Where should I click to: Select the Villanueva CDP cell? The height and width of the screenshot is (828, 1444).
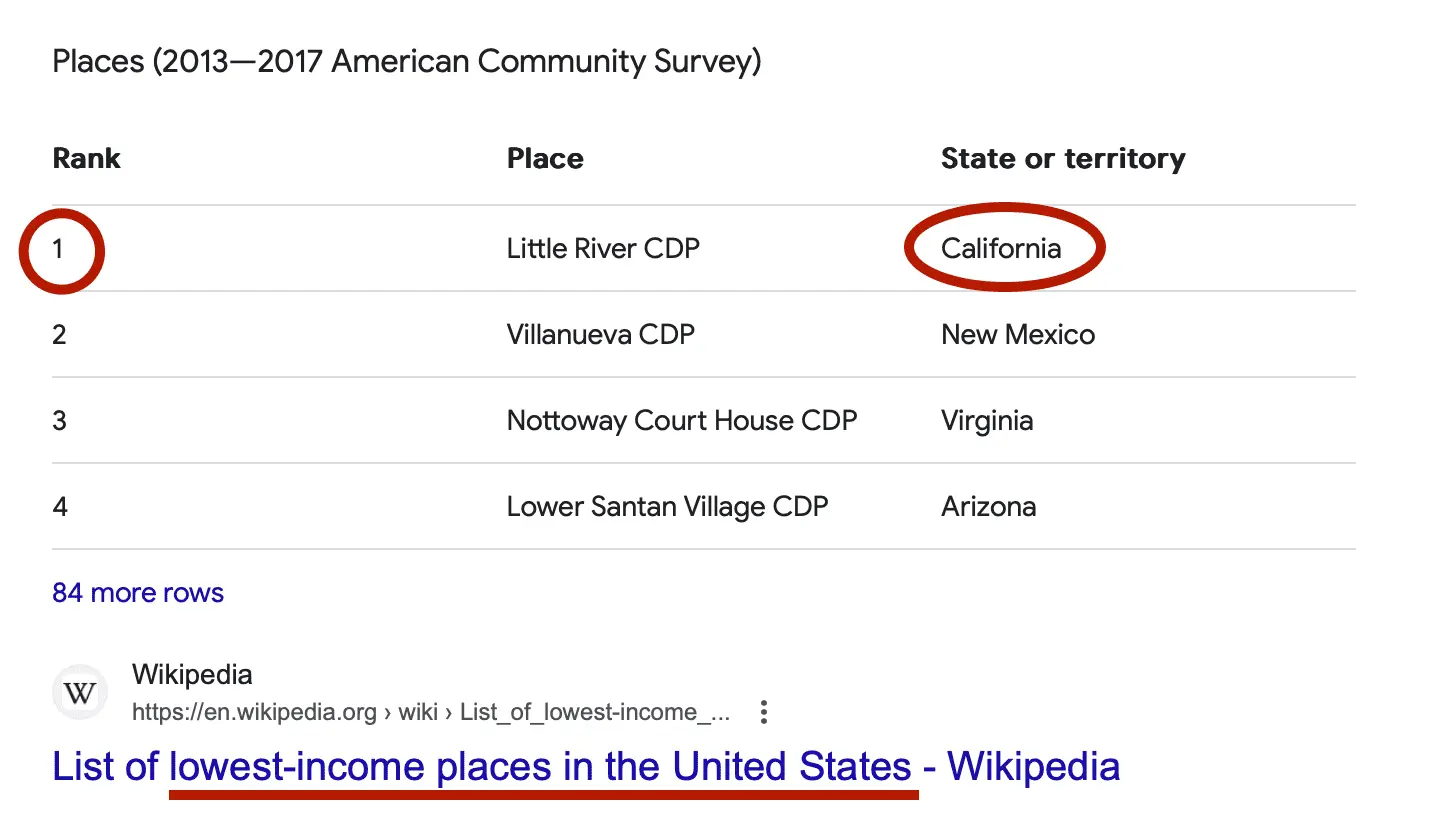[600, 334]
